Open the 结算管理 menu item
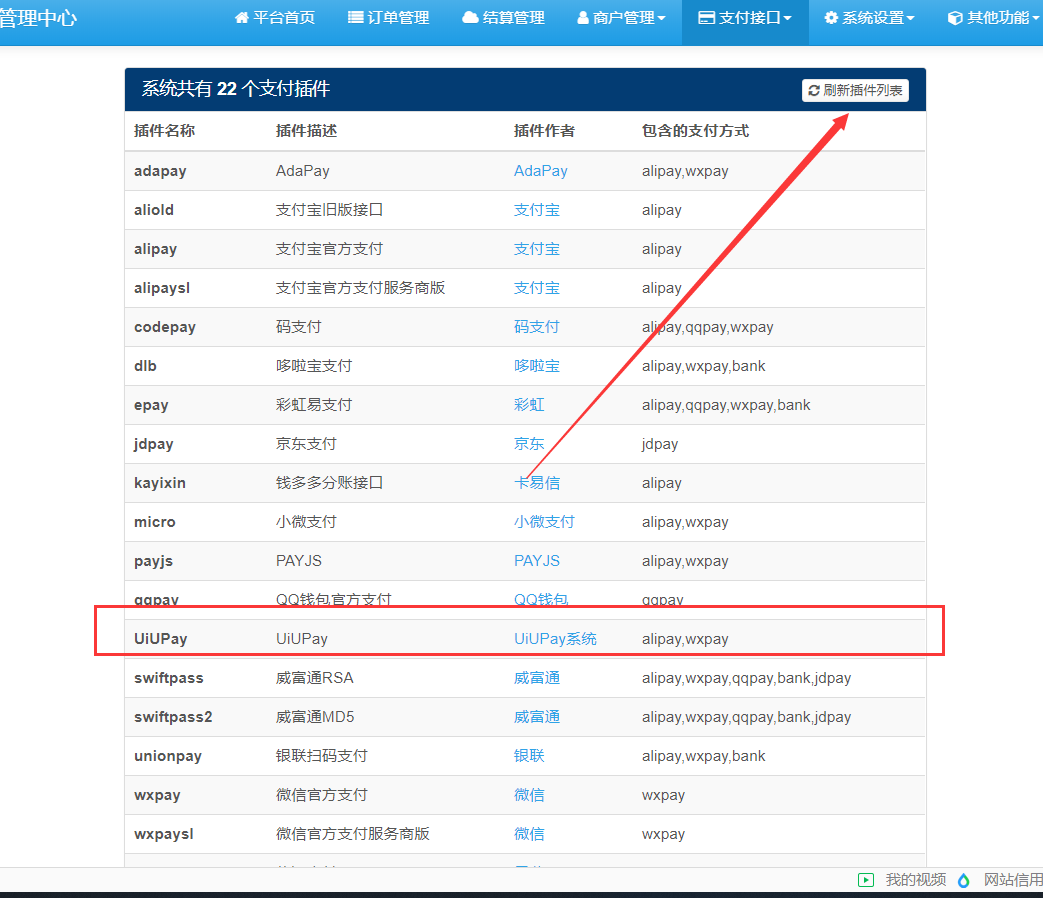The height and width of the screenshot is (898, 1043). click(503, 18)
